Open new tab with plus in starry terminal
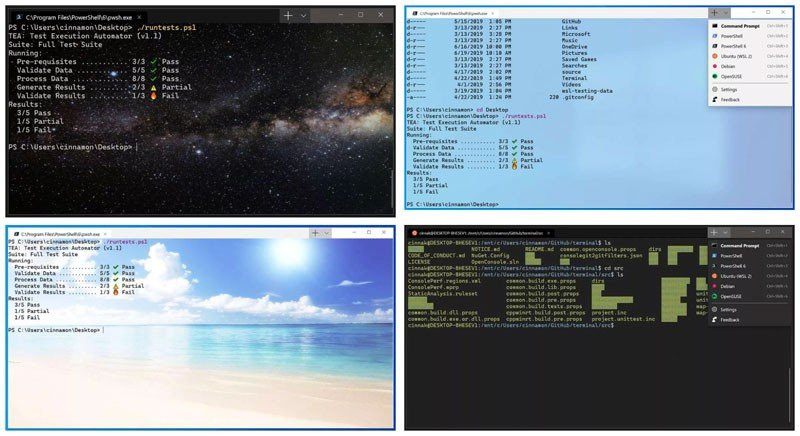The image size is (800, 436). click(287, 15)
